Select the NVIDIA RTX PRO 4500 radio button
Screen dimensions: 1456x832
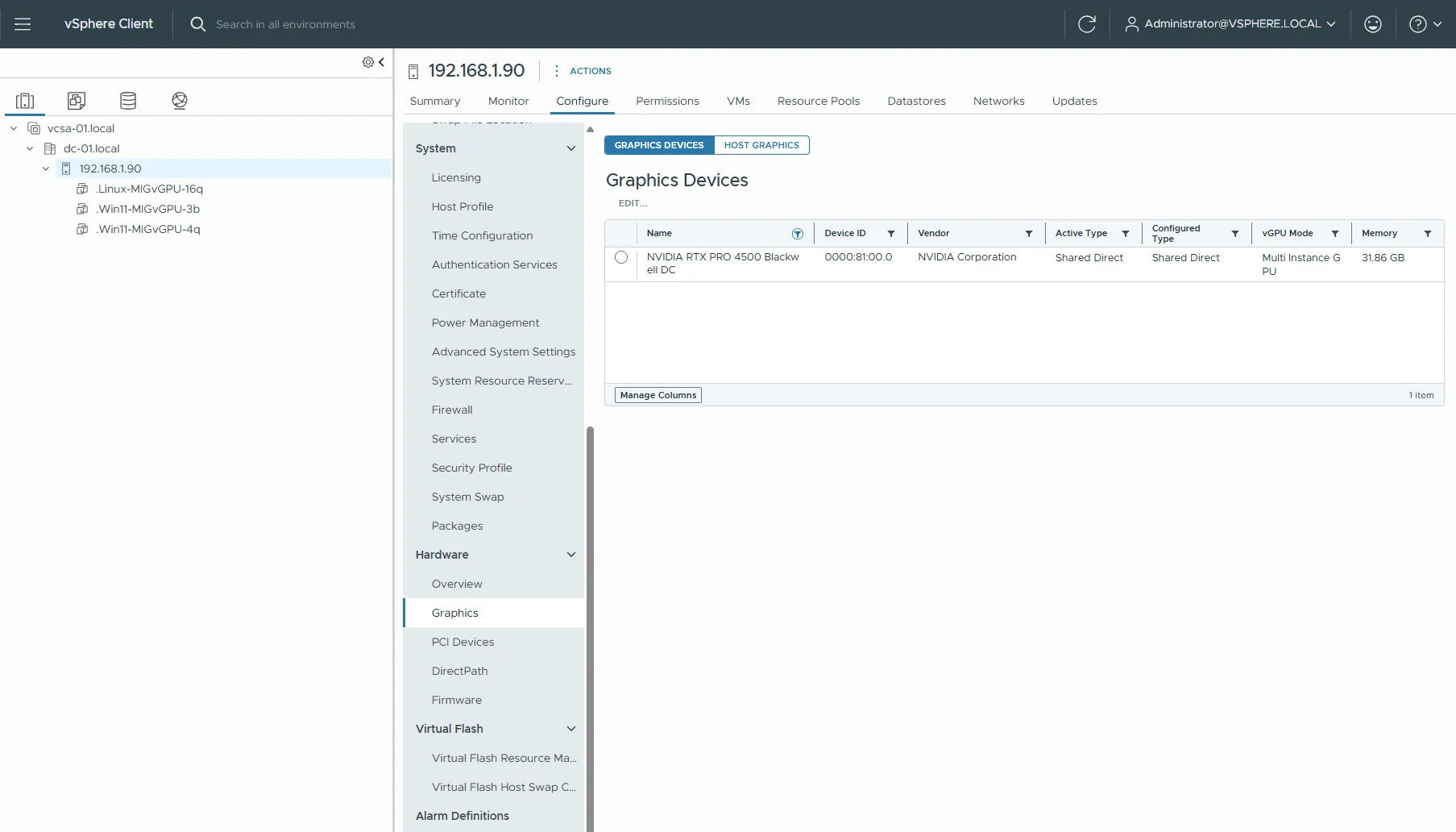tap(621, 257)
